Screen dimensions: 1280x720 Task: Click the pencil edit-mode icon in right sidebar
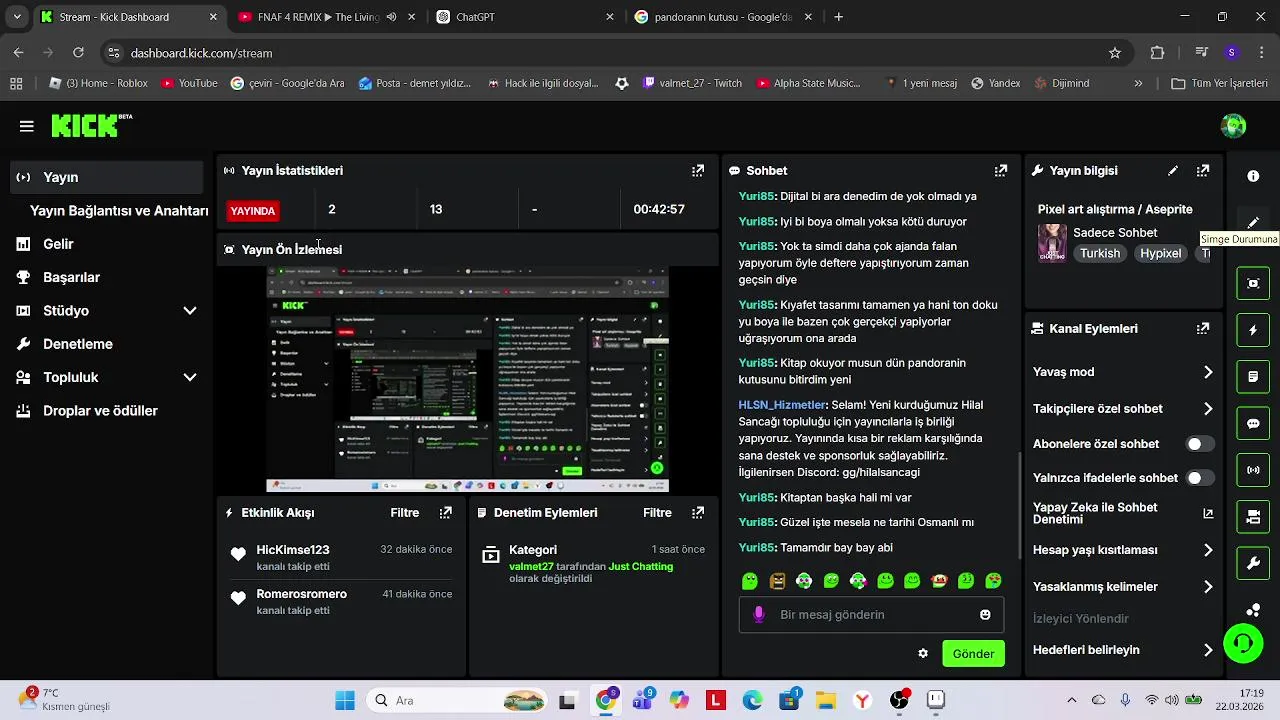tap(1253, 222)
